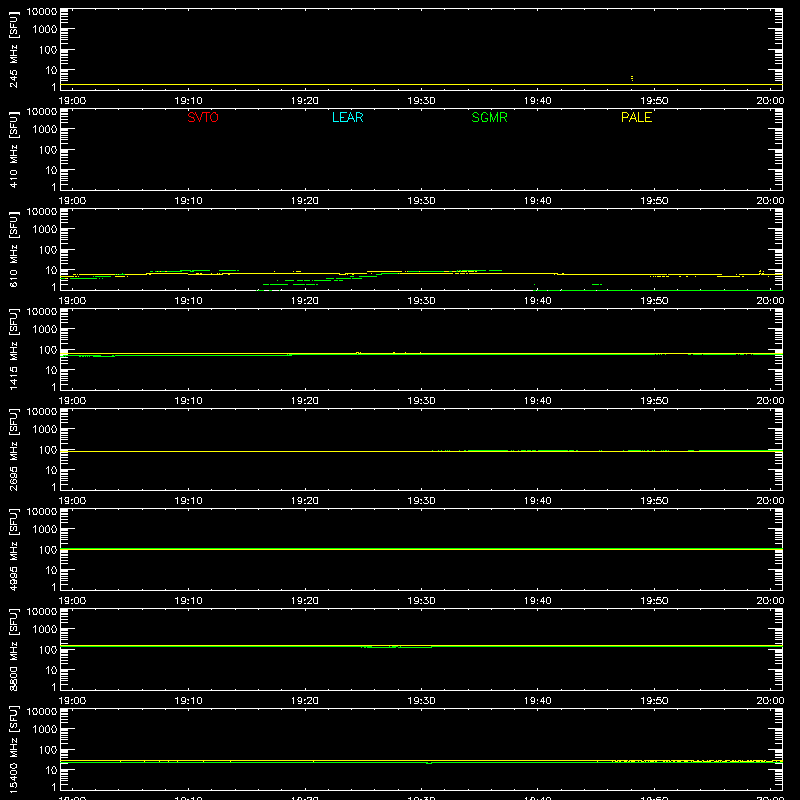Click the green dip near 19:30 in 8800 MHz panel

[398, 647]
